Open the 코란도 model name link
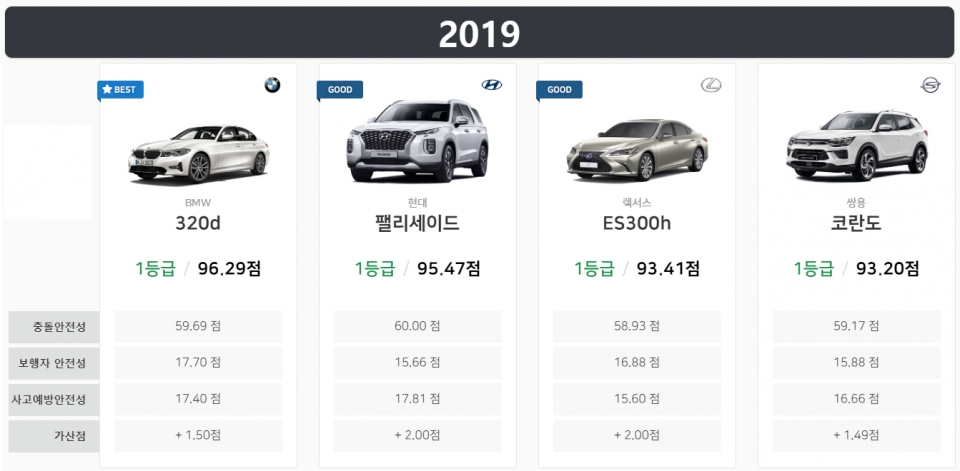 click(x=857, y=223)
